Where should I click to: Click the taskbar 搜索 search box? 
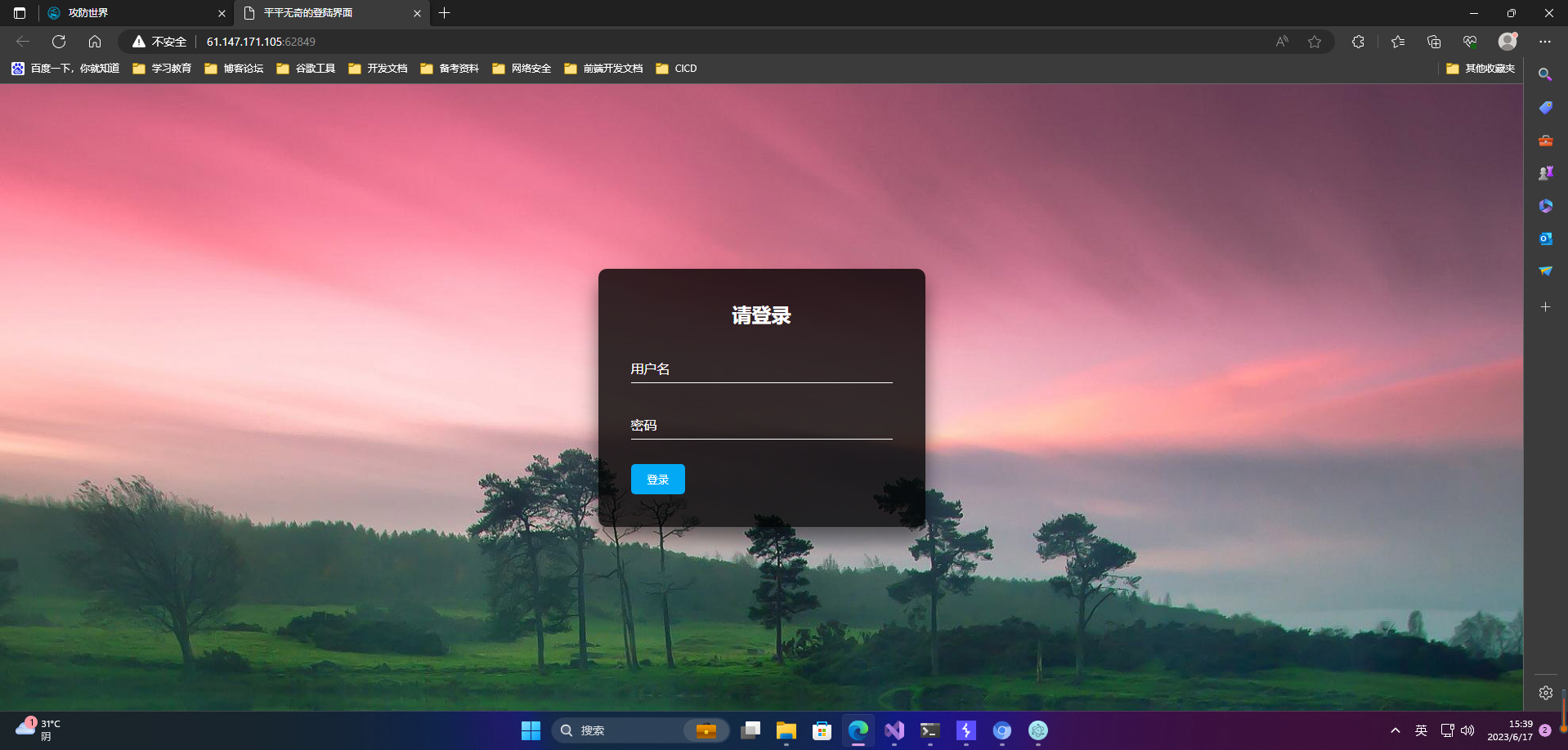click(641, 730)
